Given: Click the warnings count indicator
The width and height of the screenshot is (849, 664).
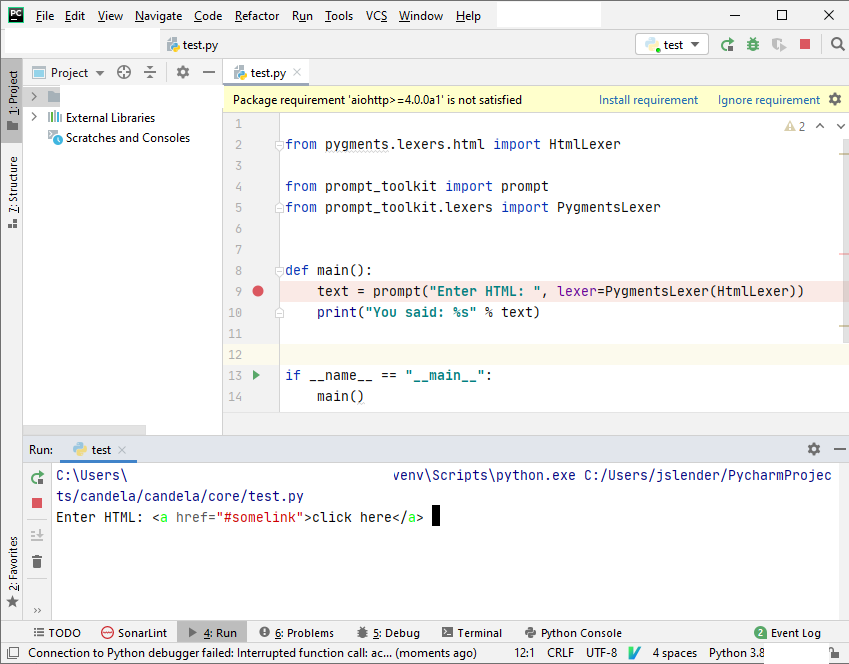Looking at the screenshot, I should (x=795, y=126).
